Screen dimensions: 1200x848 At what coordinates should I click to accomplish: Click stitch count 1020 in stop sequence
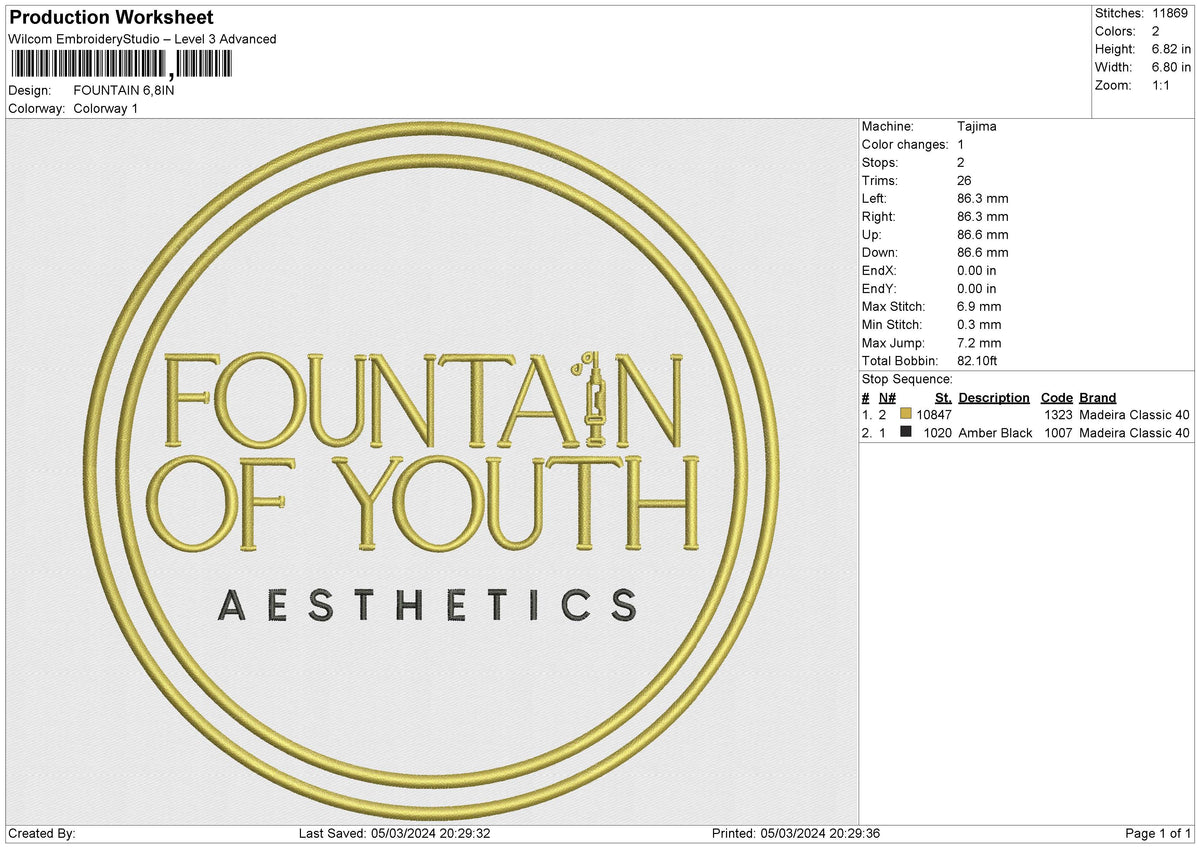point(937,433)
